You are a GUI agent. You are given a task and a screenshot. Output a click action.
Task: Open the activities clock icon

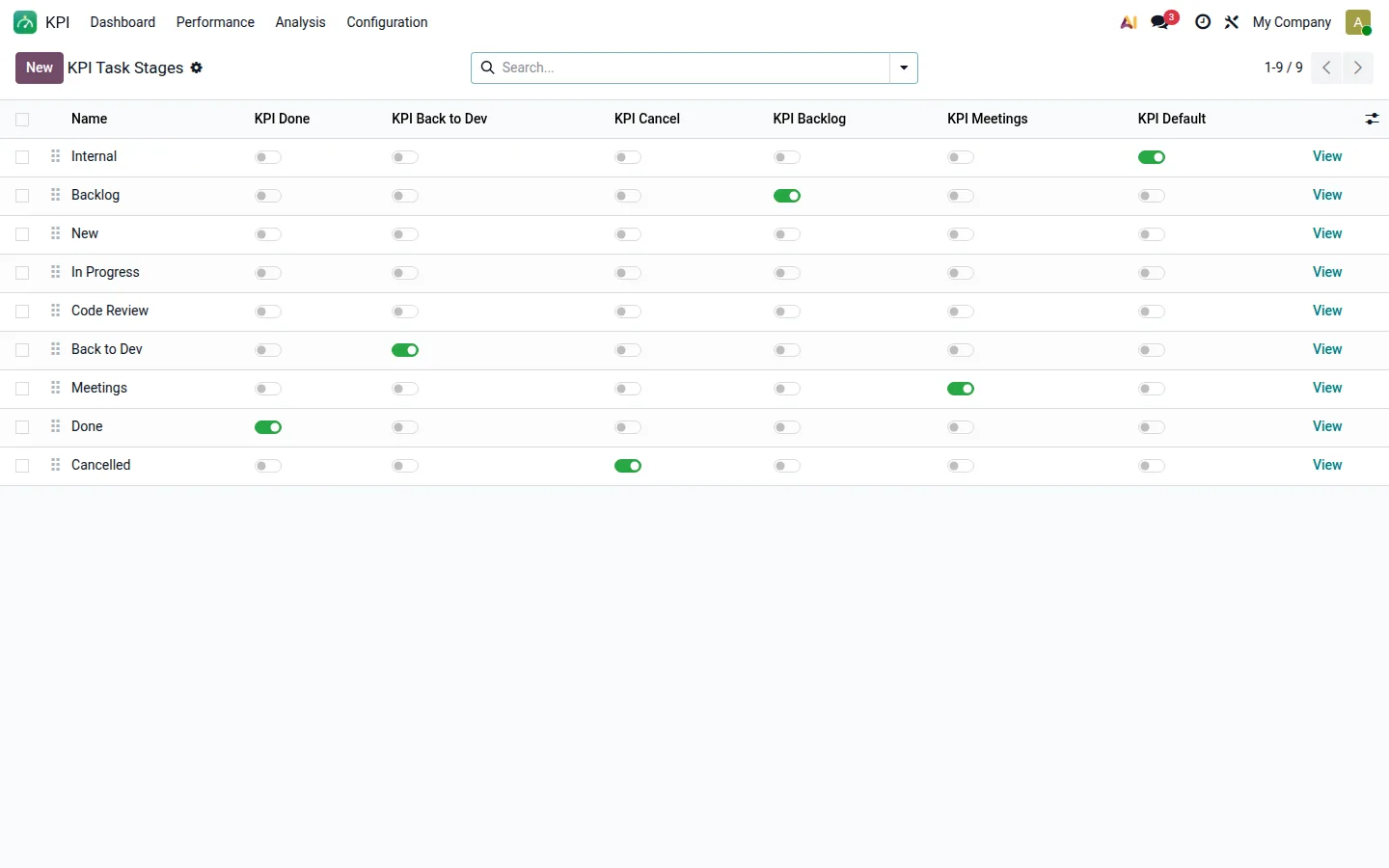pos(1203,22)
